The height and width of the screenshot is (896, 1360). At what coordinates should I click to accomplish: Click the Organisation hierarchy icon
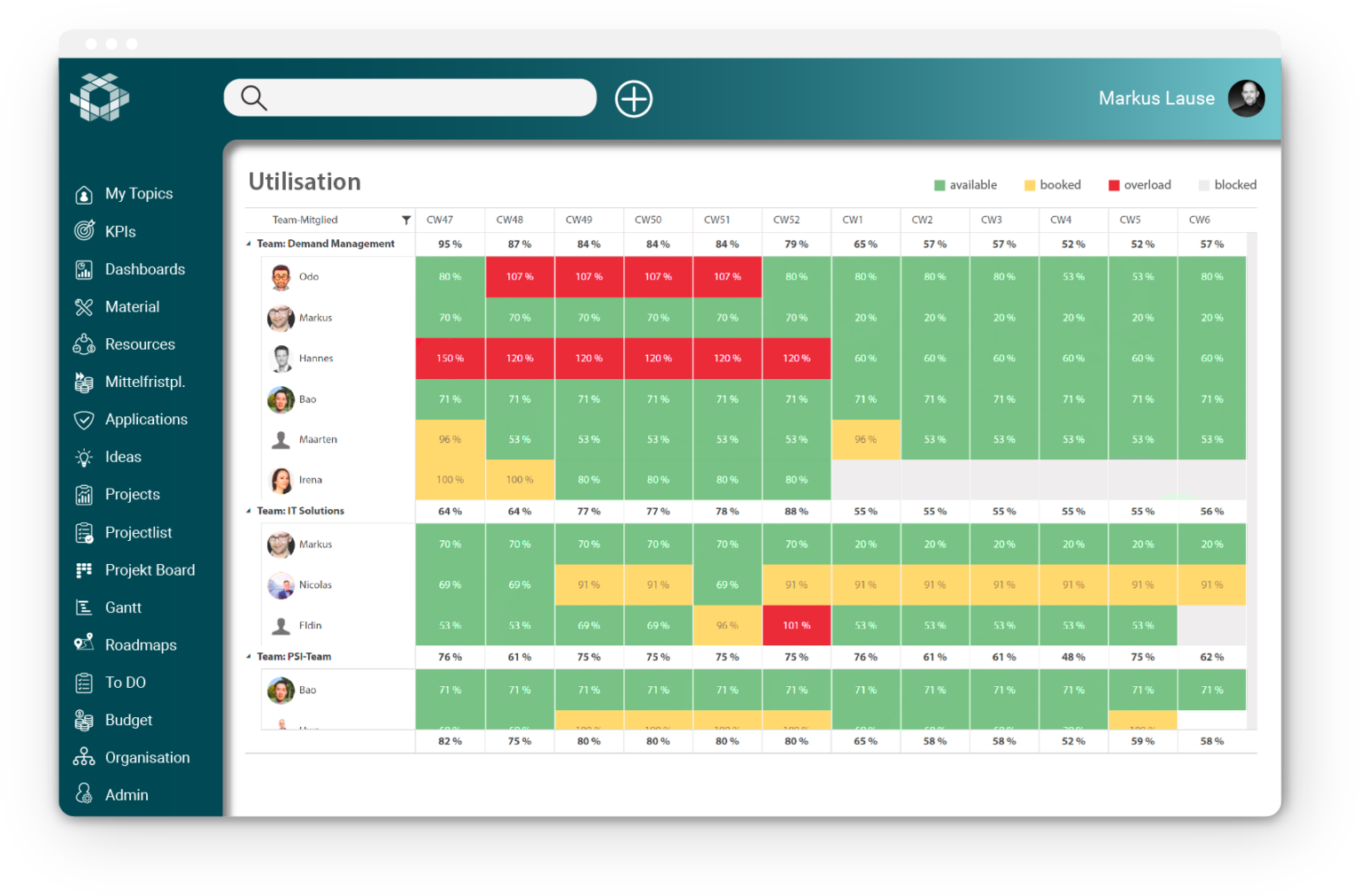pos(84,757)
